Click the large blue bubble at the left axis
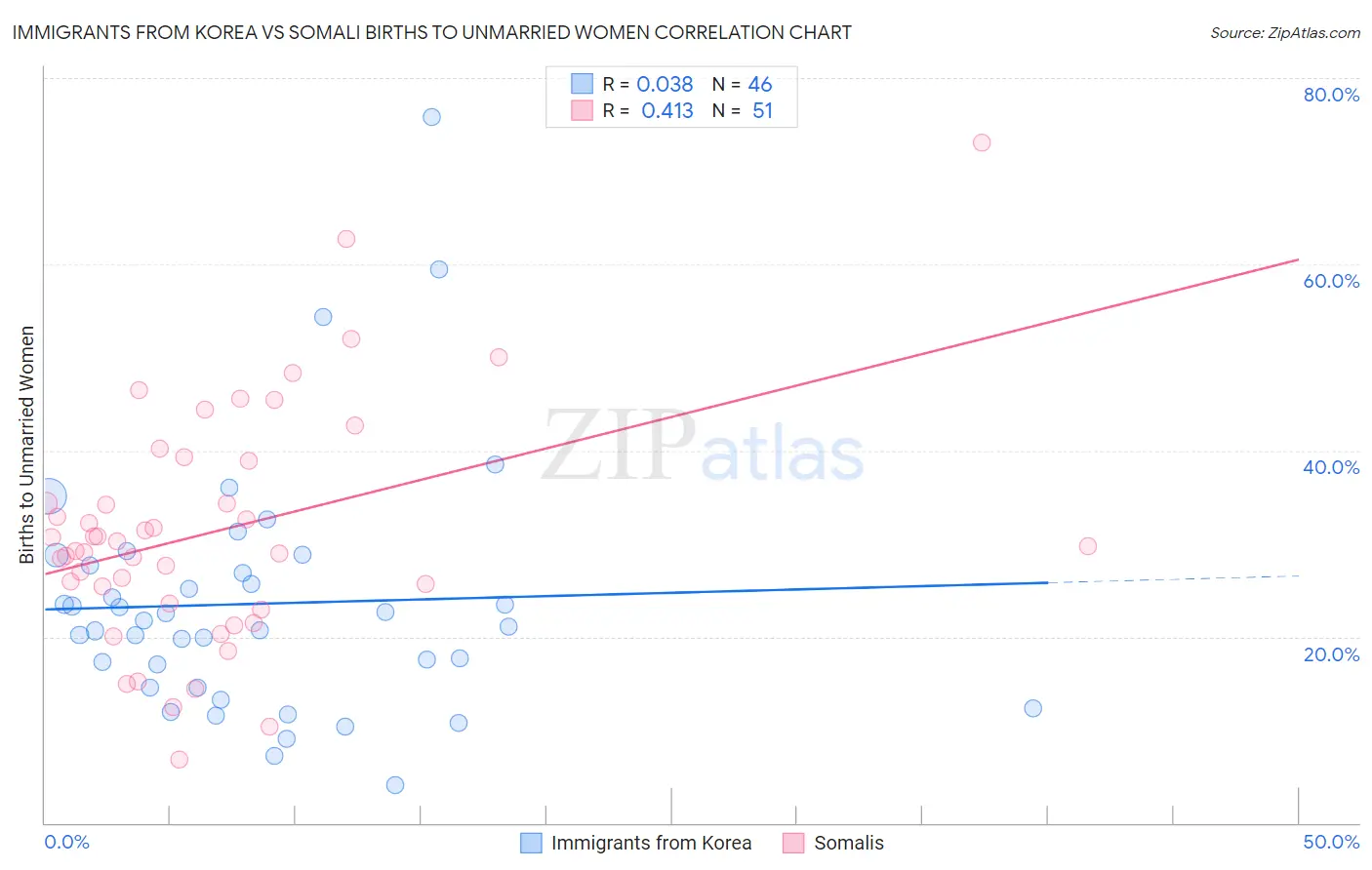1372x870 pixels. point(48,497)
